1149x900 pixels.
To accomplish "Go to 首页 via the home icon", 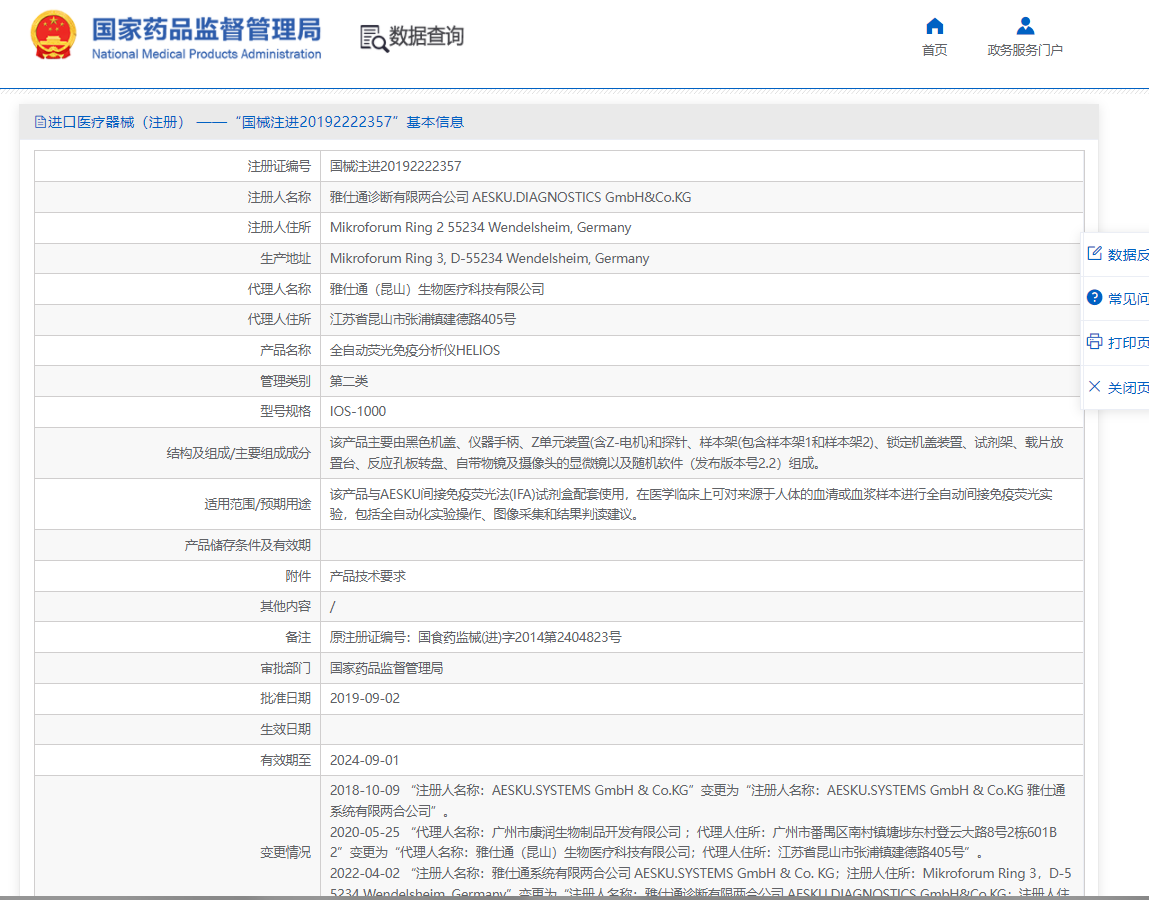I will (934, 26).
